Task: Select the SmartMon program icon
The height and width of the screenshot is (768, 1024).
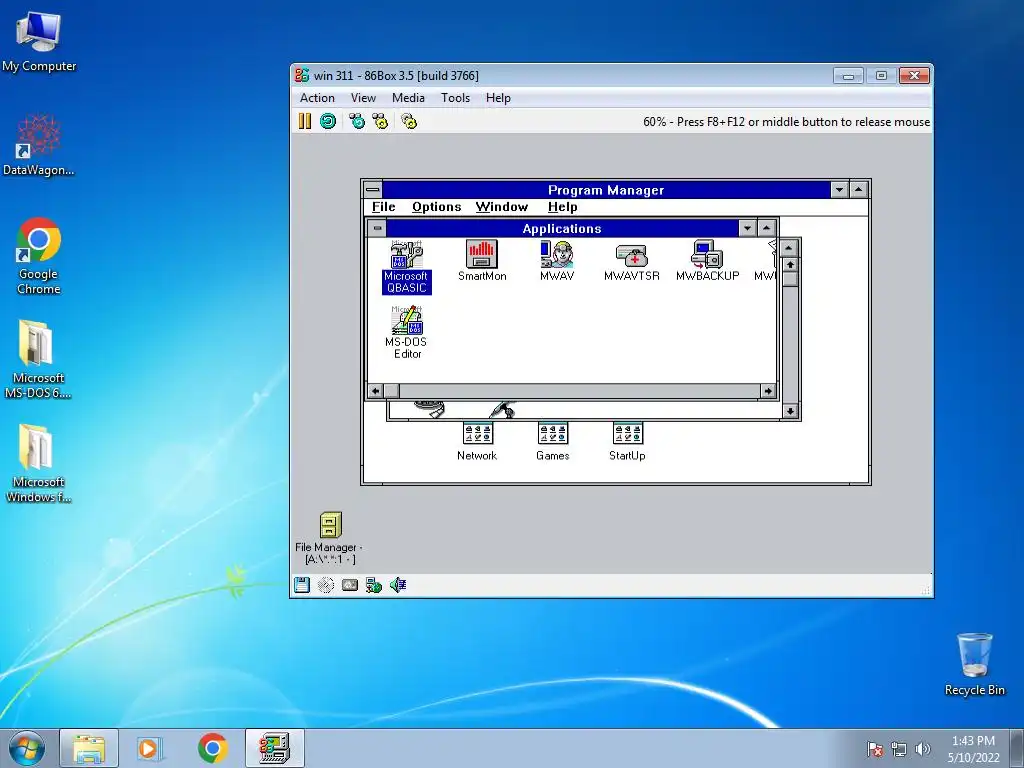Action: coord(482,261)
